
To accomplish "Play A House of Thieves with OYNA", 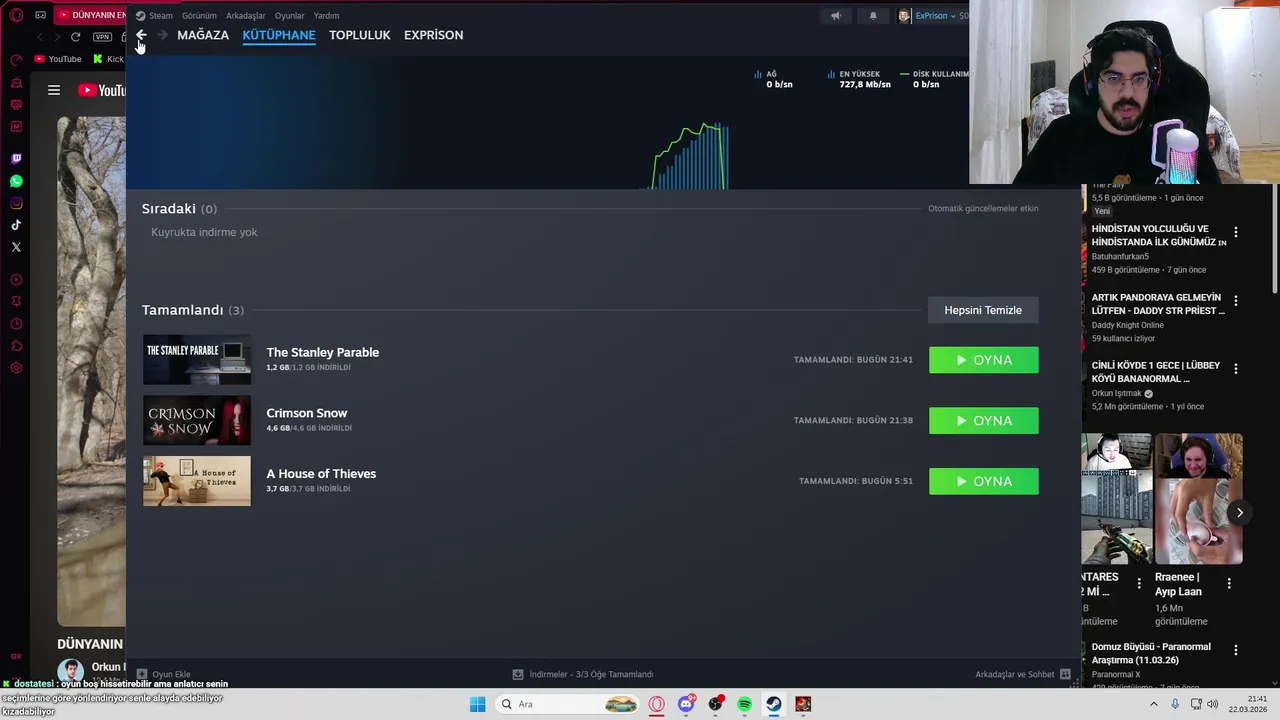I will (x=984, y=482).
